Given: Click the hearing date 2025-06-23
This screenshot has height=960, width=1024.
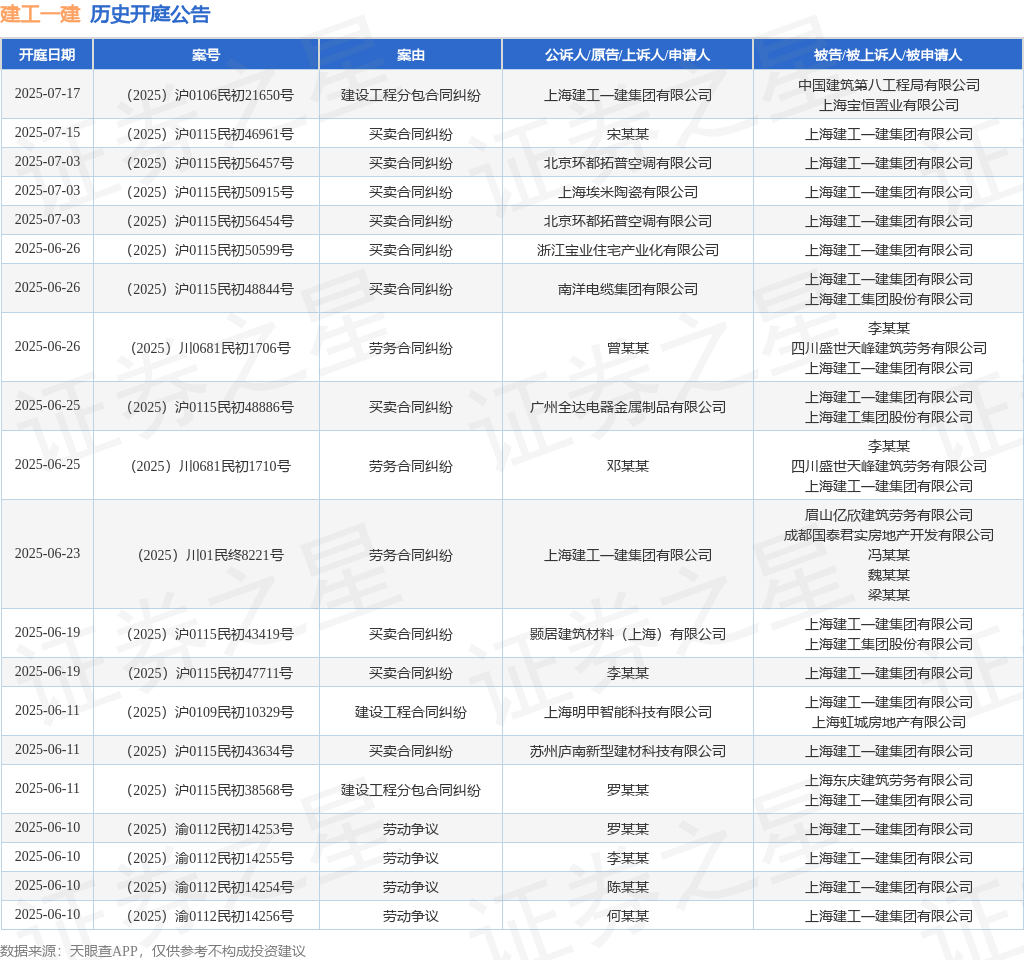Looking at the screenshot, I should click(x=48, y=554).
